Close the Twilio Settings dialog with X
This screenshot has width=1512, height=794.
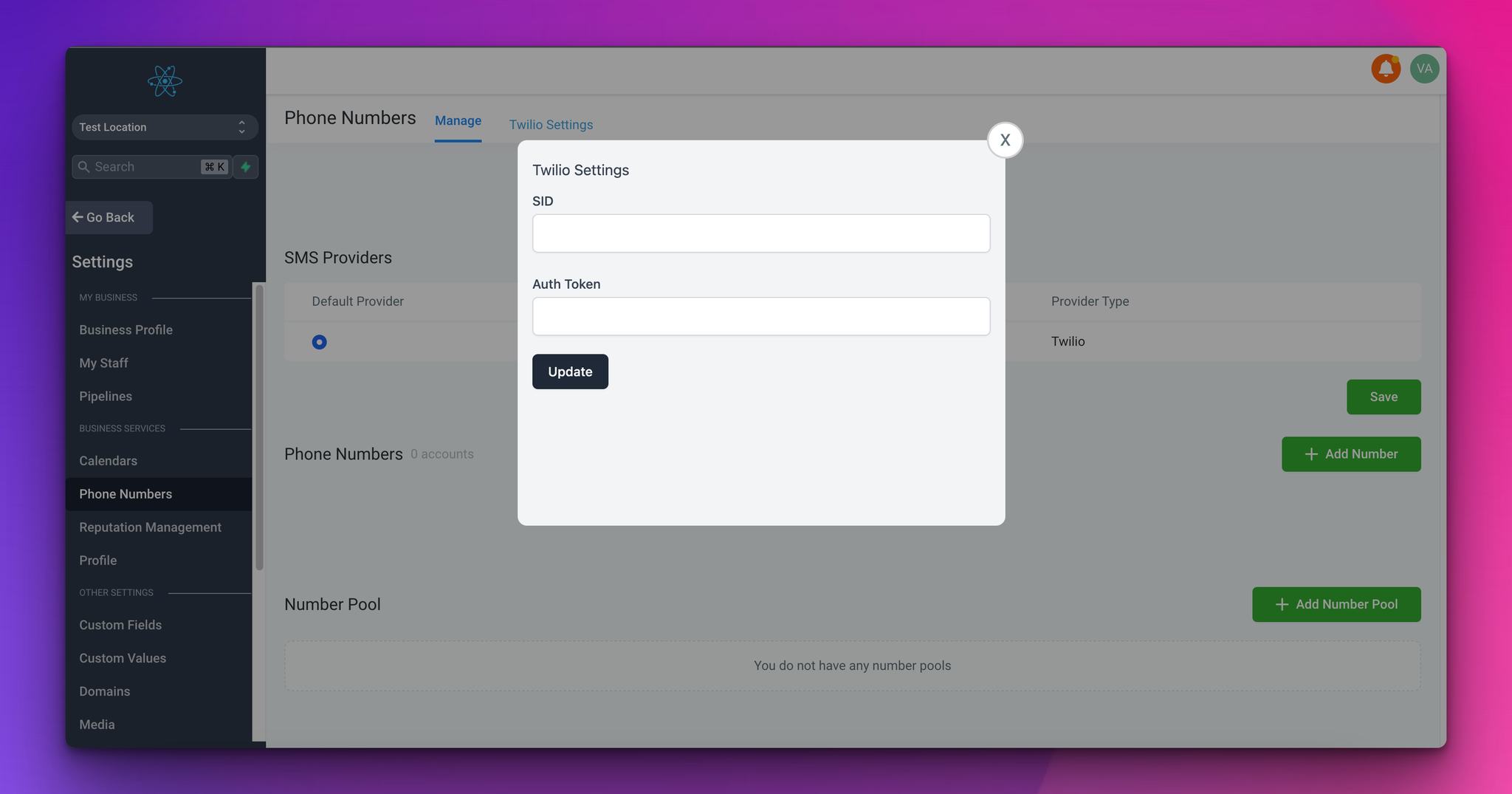click(1004, 140)
